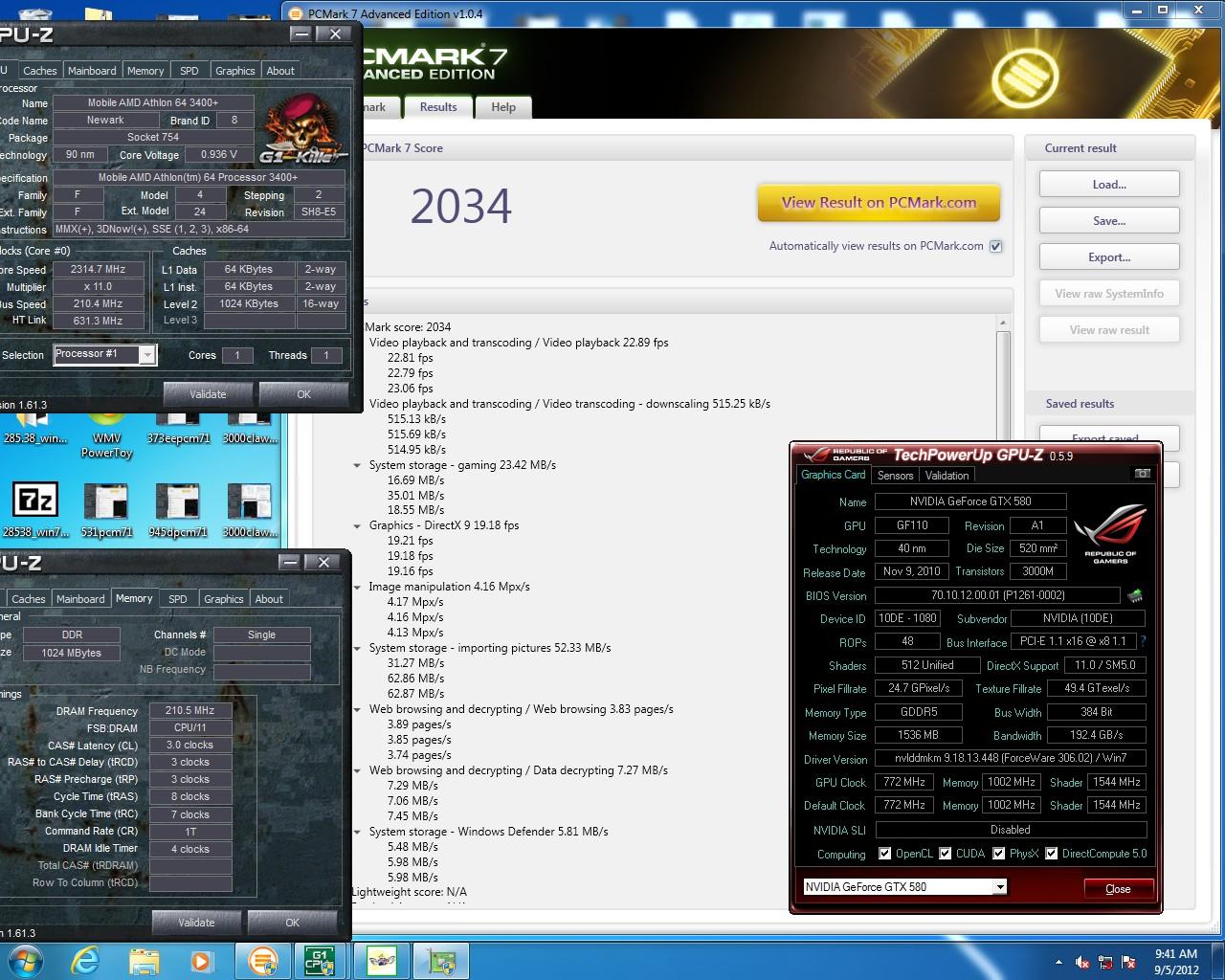
Task: Collapse the Image manipulation results
Action: [x=357, y=587]
